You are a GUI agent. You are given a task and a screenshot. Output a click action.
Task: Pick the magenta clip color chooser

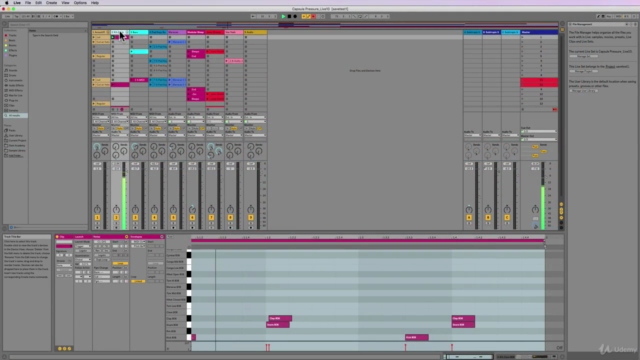click(x=64, y=246)
